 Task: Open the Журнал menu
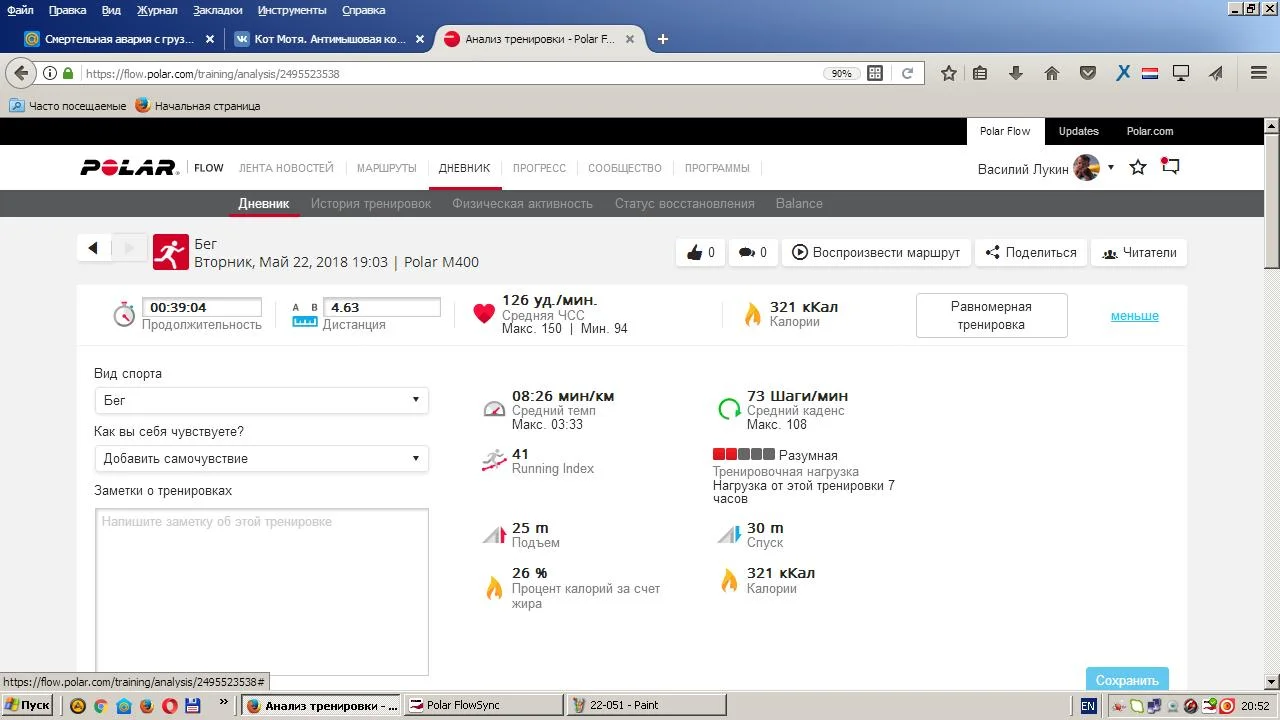click(157, 10)
